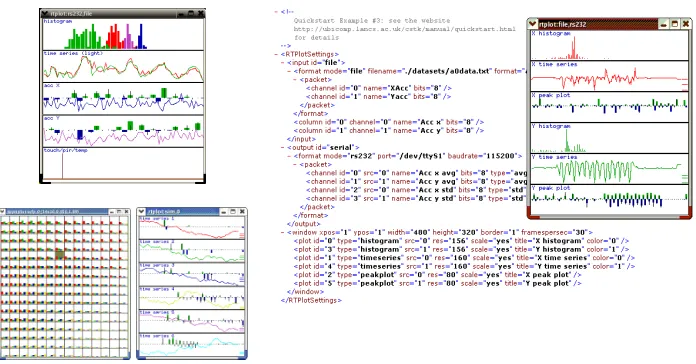Image resolution: width=696 pixels, height=364 pixels.
Task: Close the rtplot:file,rs232 window
Action: (x=686, y=24)
